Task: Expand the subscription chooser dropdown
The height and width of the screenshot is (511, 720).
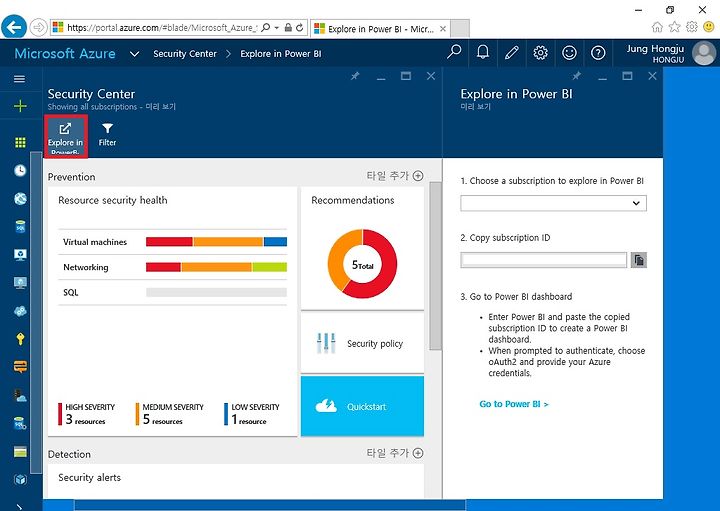Action: [x=636, y=203]
